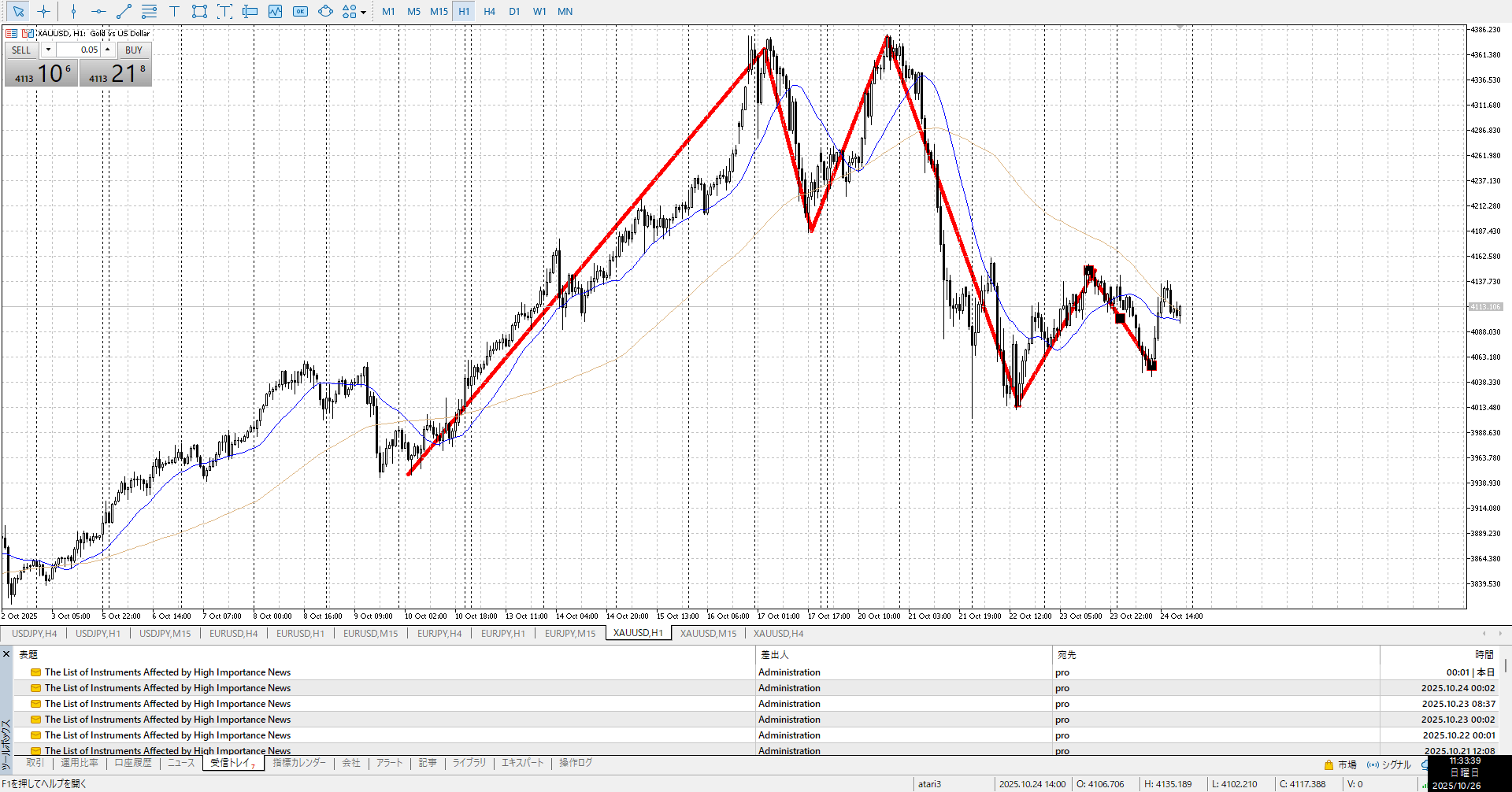Decrease lot volume with down arrow
1512x792 pixels.
click(x=48, y=50)
